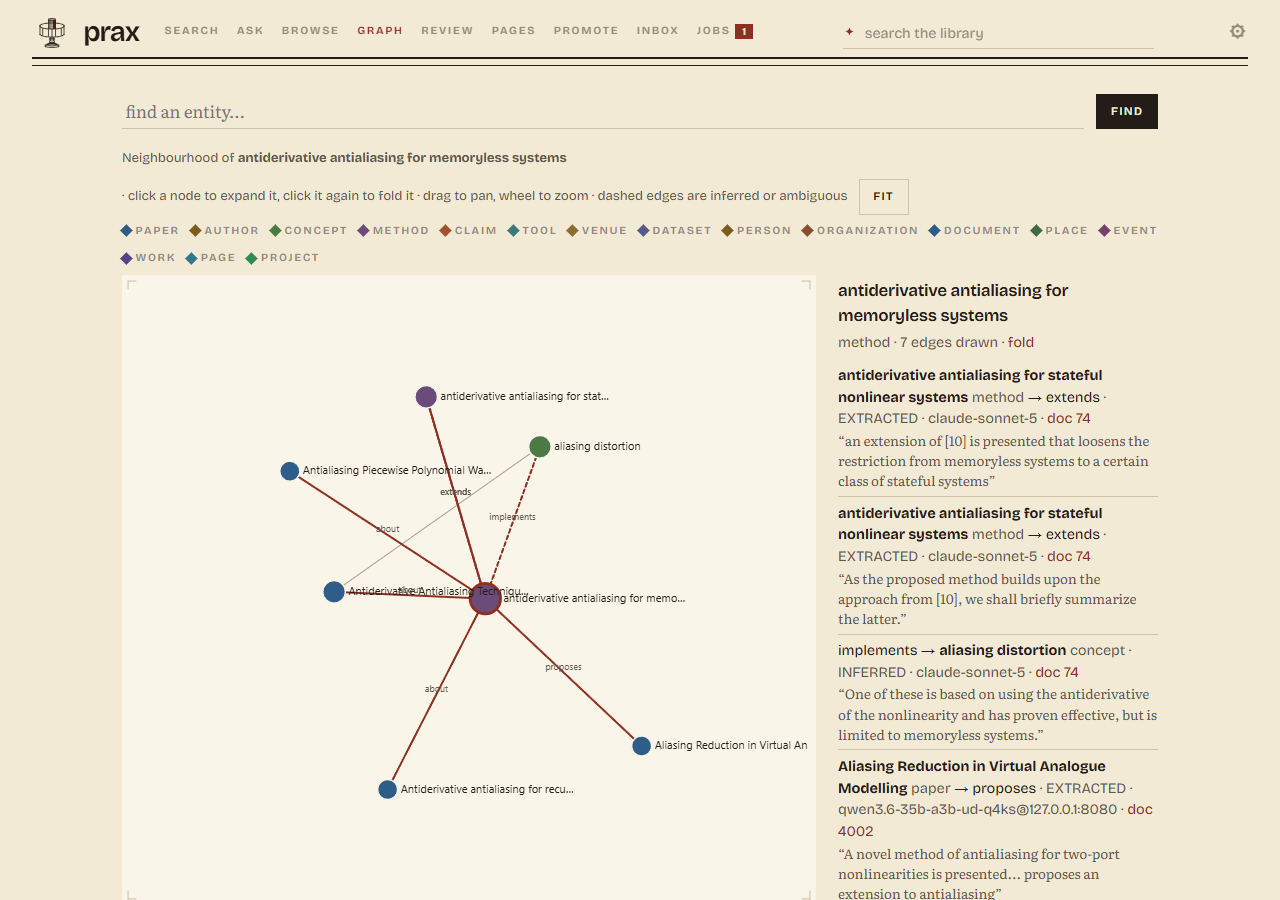The height and width of the screenshot is (900, 1280).
Task: Open doc 74 link under first extends entry
Action: coord(1069,418)
